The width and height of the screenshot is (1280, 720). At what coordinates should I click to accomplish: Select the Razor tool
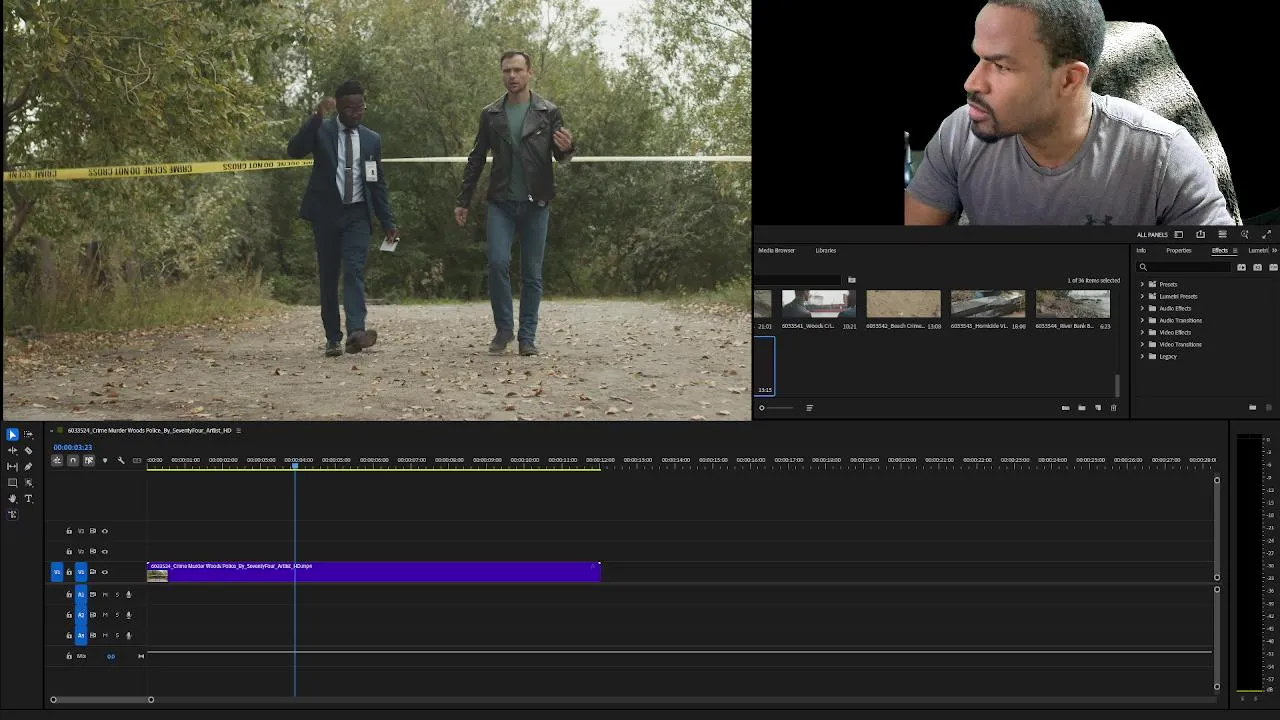[x=28, y=450]
